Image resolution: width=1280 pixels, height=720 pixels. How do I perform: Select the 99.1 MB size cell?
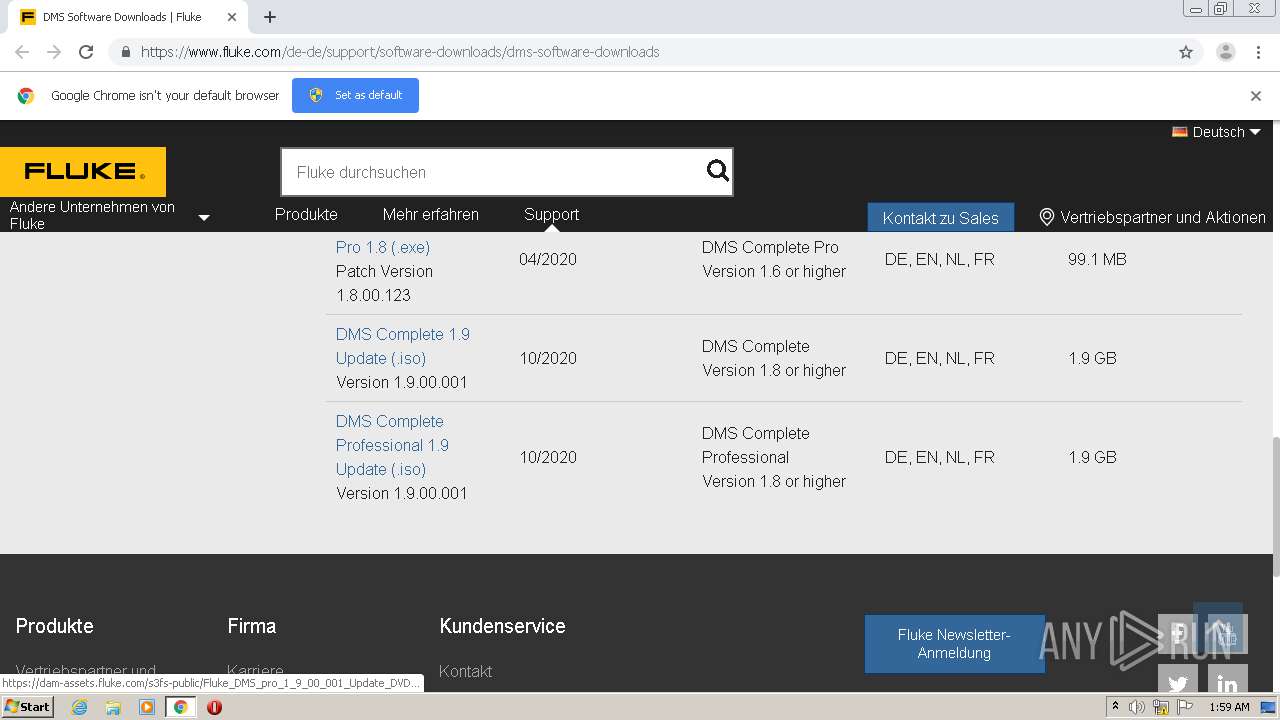coord(1097,259)
